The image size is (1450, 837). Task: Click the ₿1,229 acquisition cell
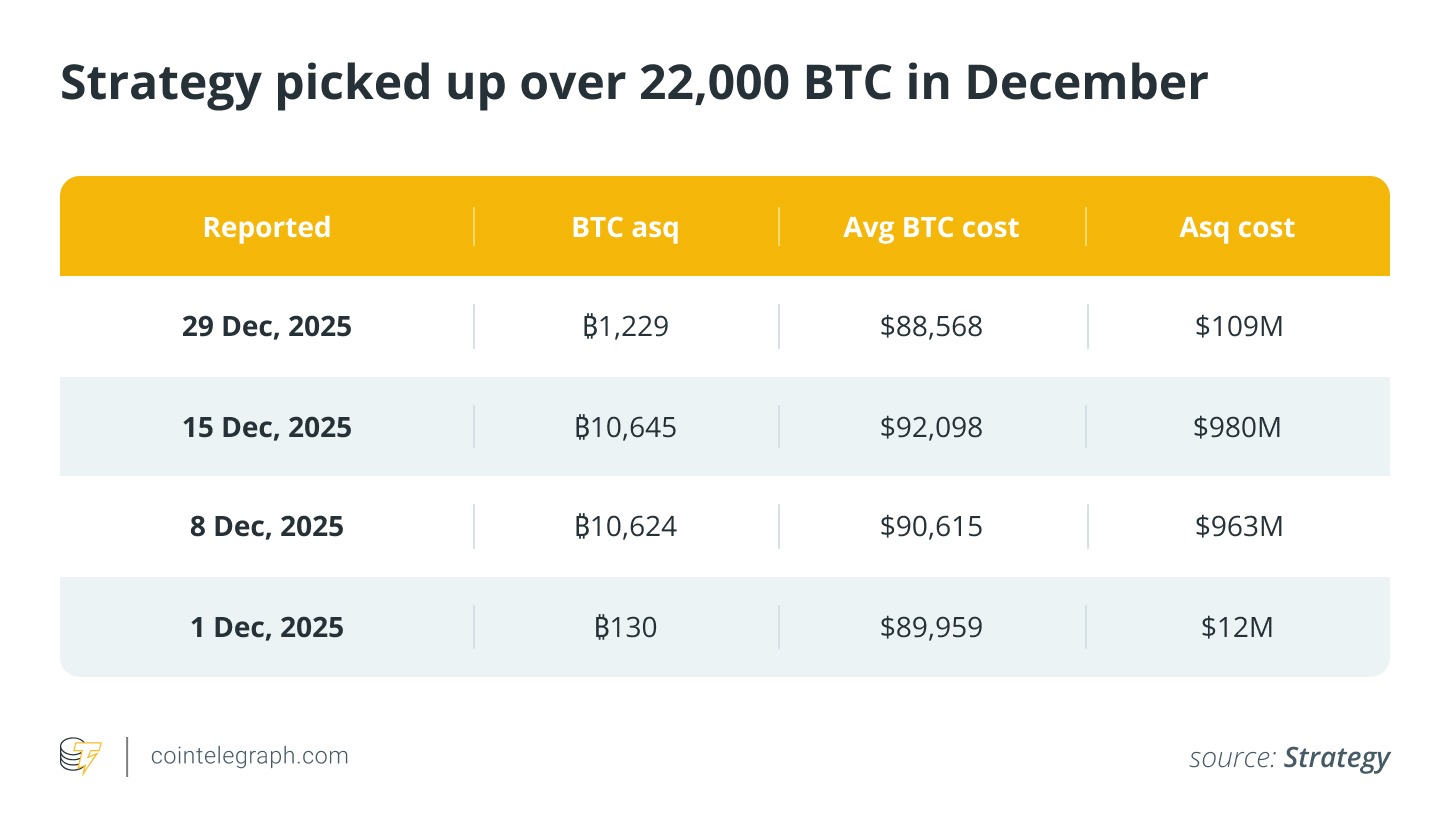coord(625,327)
